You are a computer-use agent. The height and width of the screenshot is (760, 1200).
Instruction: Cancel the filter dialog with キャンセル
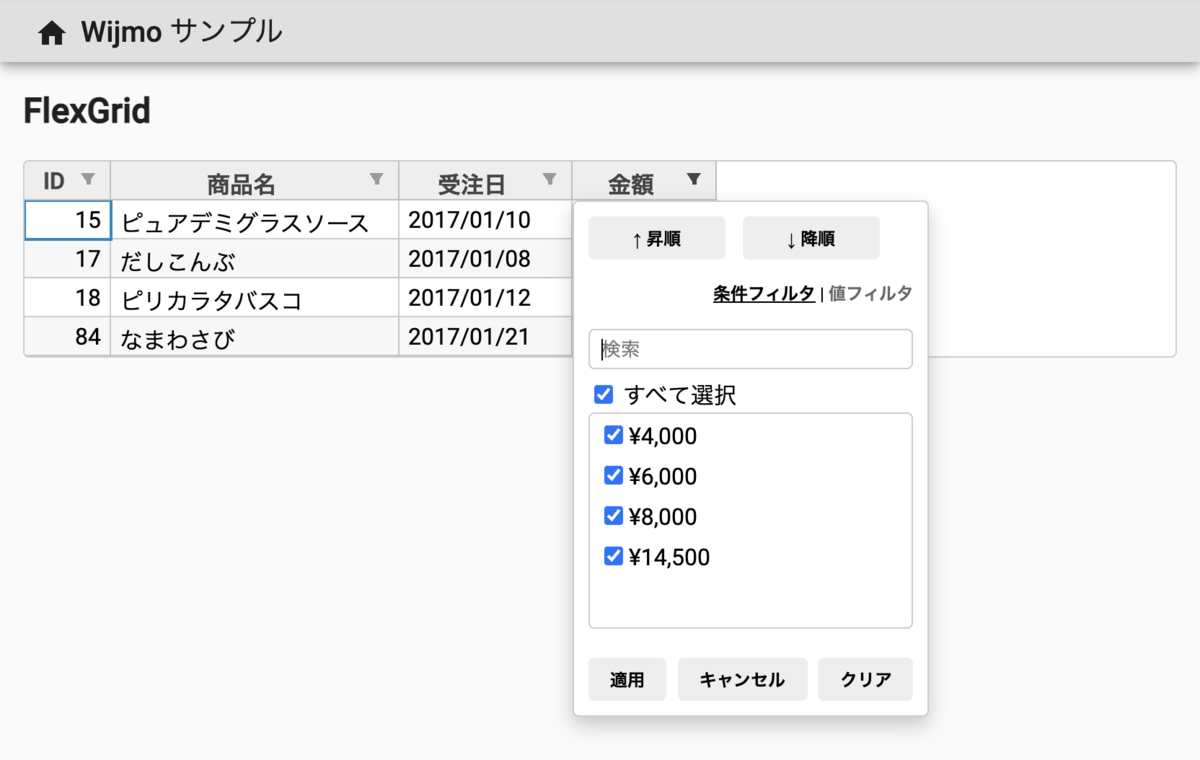(742, 679)
